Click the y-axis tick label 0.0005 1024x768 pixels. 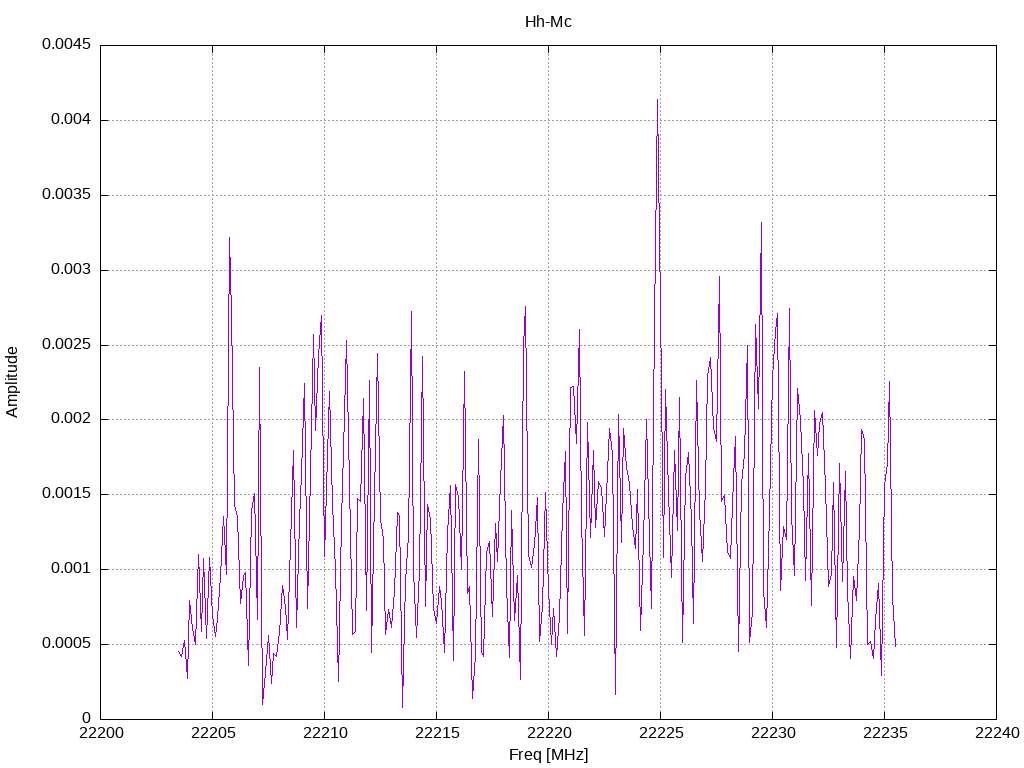pyautogui.click(x=67, y=644)
